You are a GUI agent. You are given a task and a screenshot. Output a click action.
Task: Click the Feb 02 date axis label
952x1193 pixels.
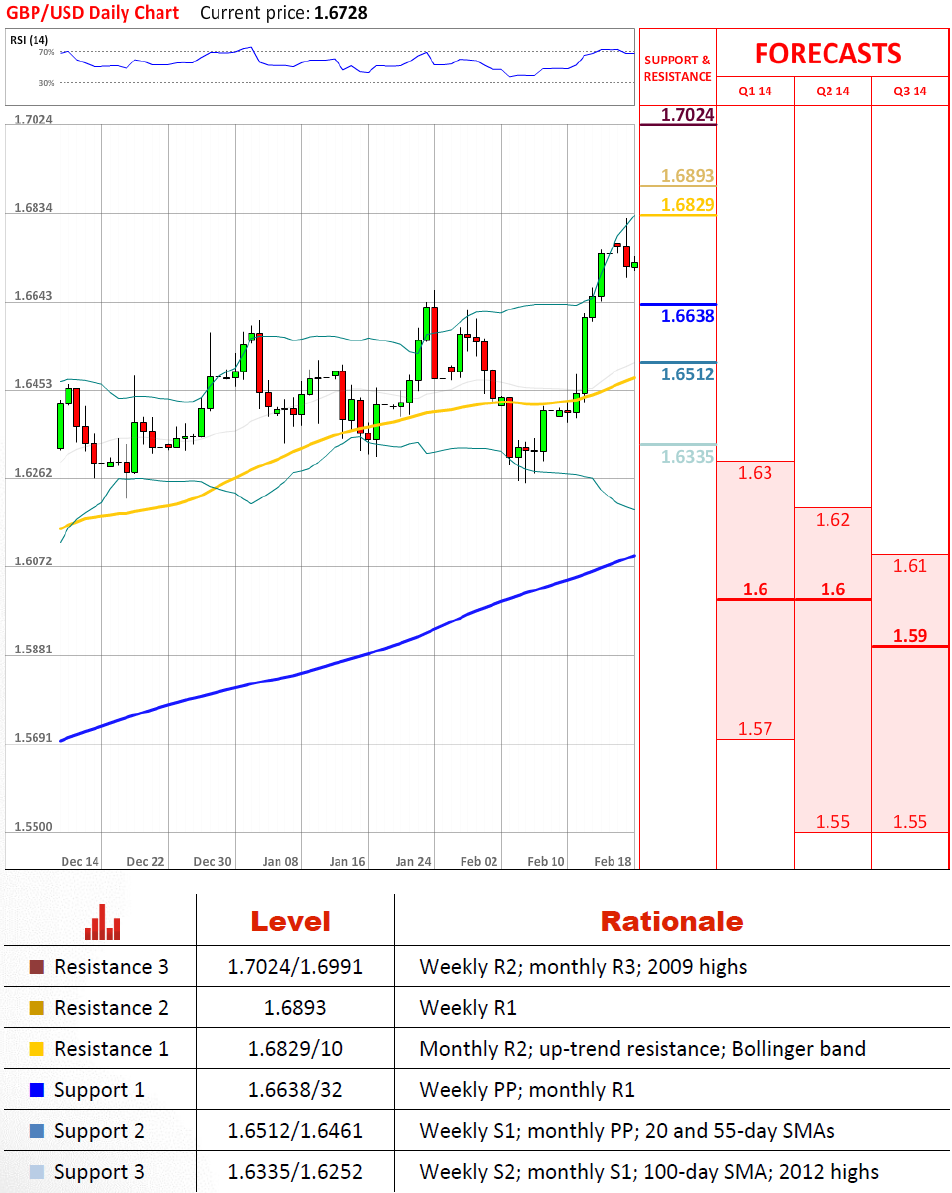pos(479,861)
